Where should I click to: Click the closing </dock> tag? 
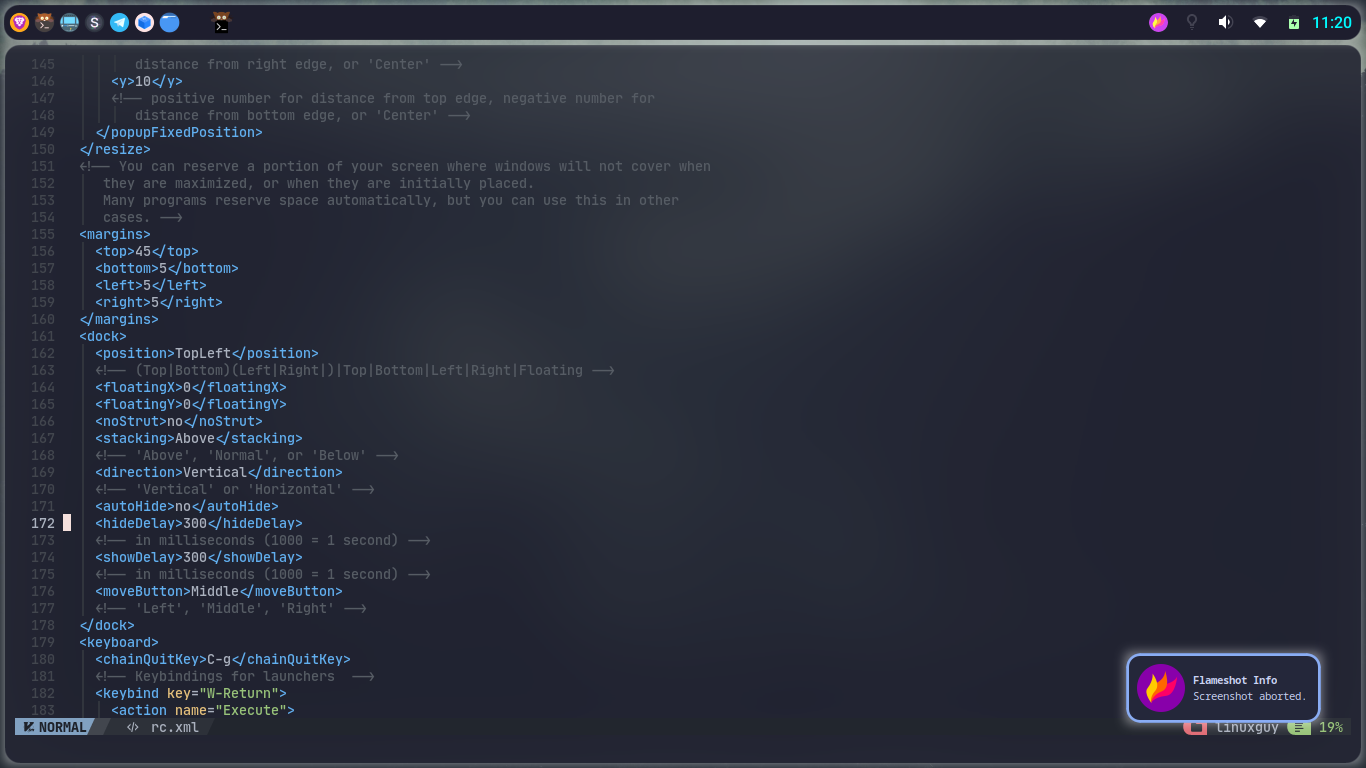(107, 626)
